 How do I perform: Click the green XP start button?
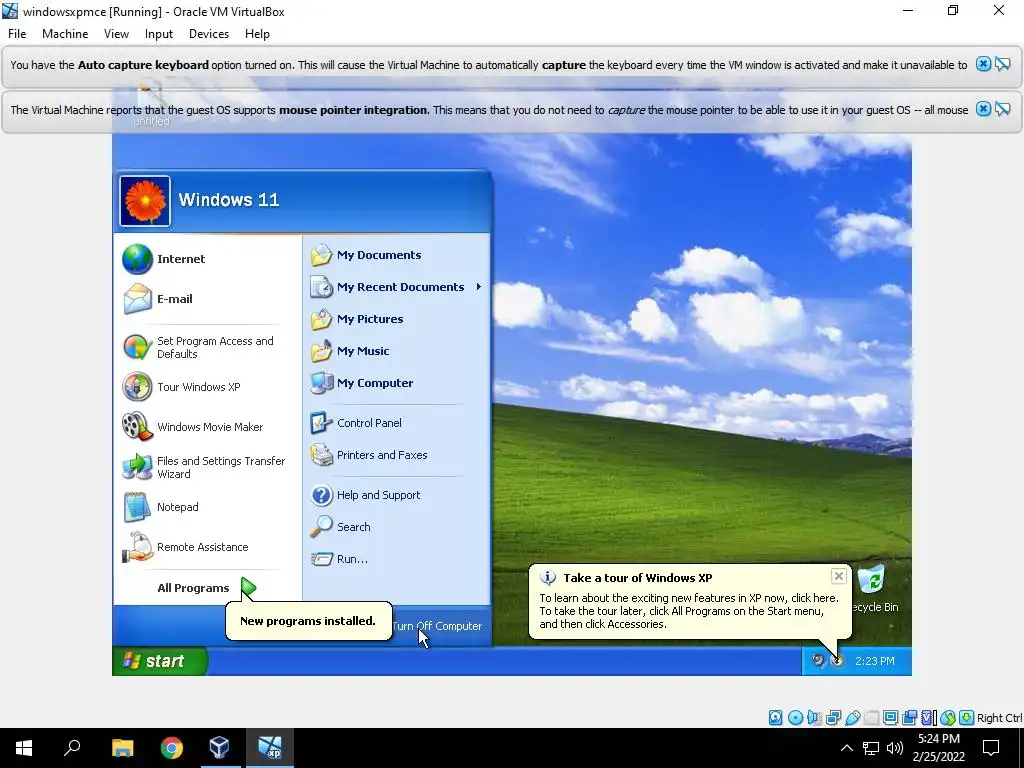(x=160, y=661)
